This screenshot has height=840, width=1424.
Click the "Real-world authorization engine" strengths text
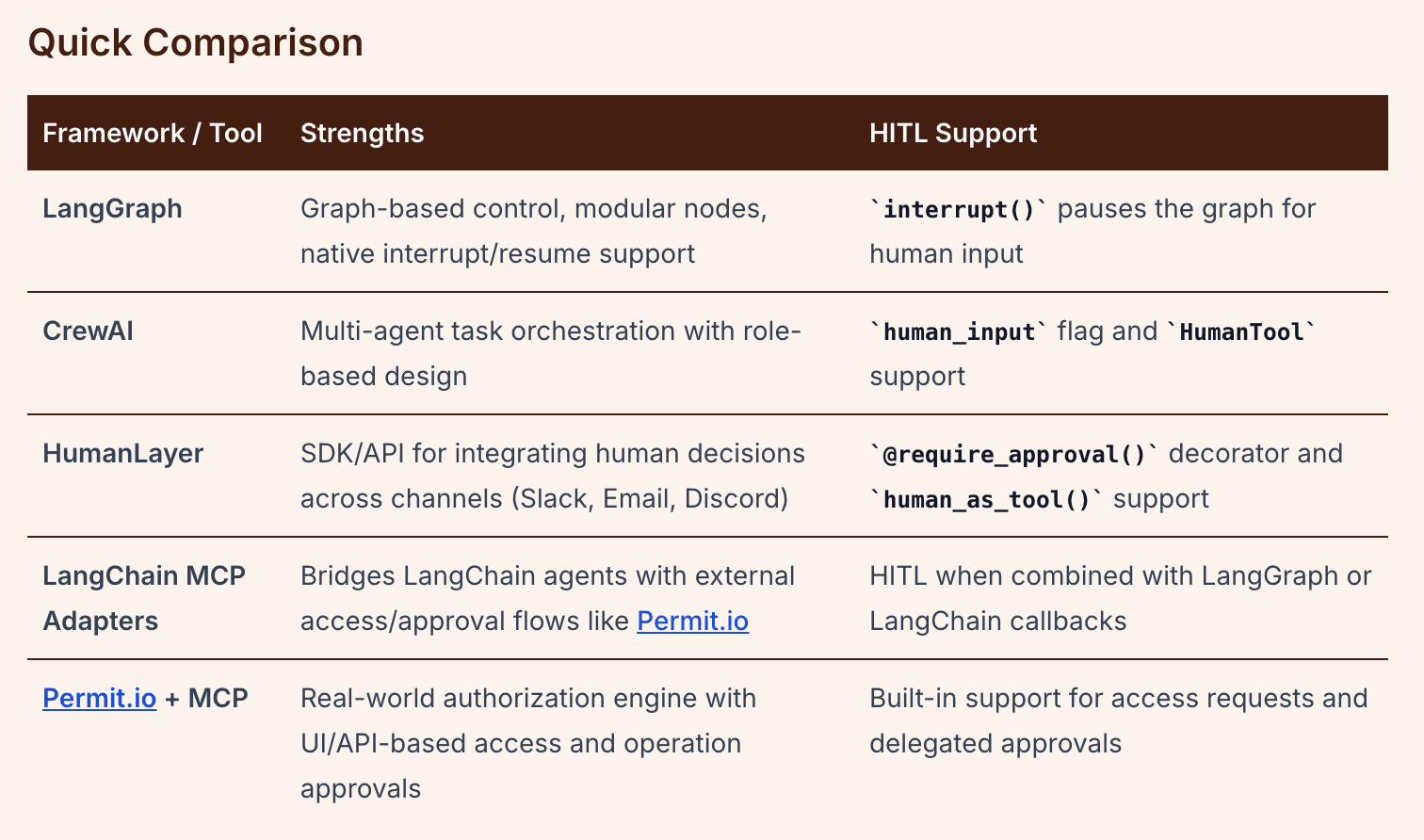(x=528, y=699)
